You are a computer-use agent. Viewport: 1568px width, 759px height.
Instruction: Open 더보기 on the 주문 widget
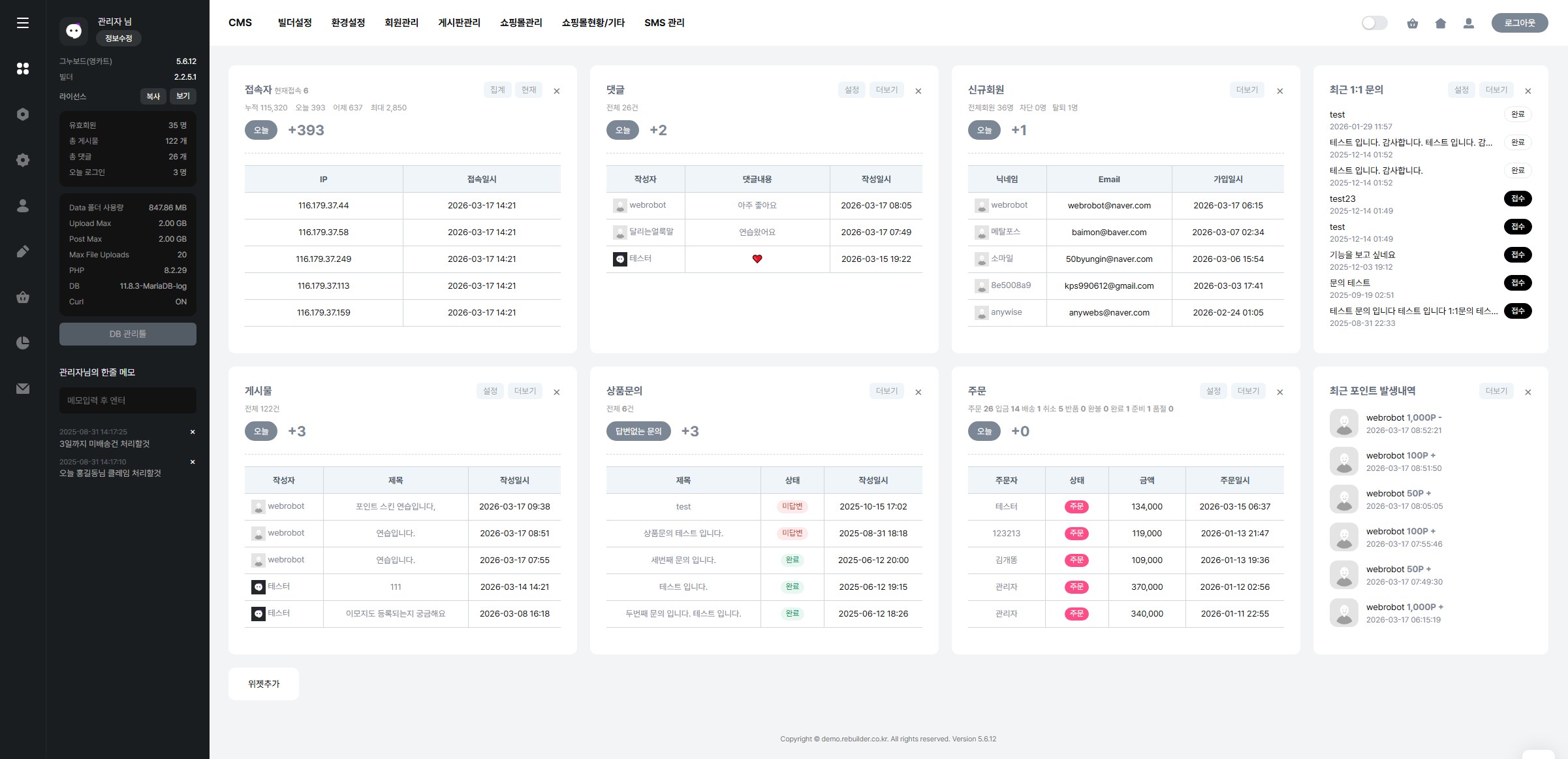[x=1248, y=391]
